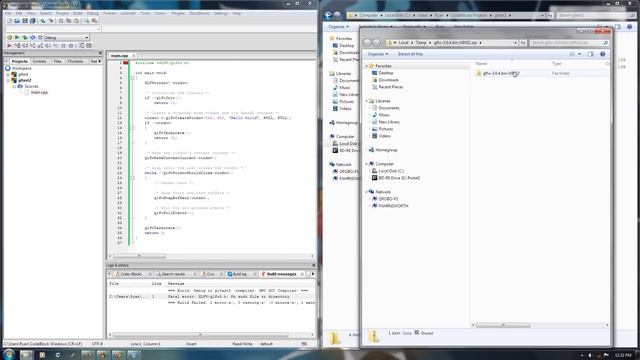Image resolution: width=640 pixels, height=360 pixels.
Task: Select Downloads in zip window navigation pane
Action: [389, 80]
